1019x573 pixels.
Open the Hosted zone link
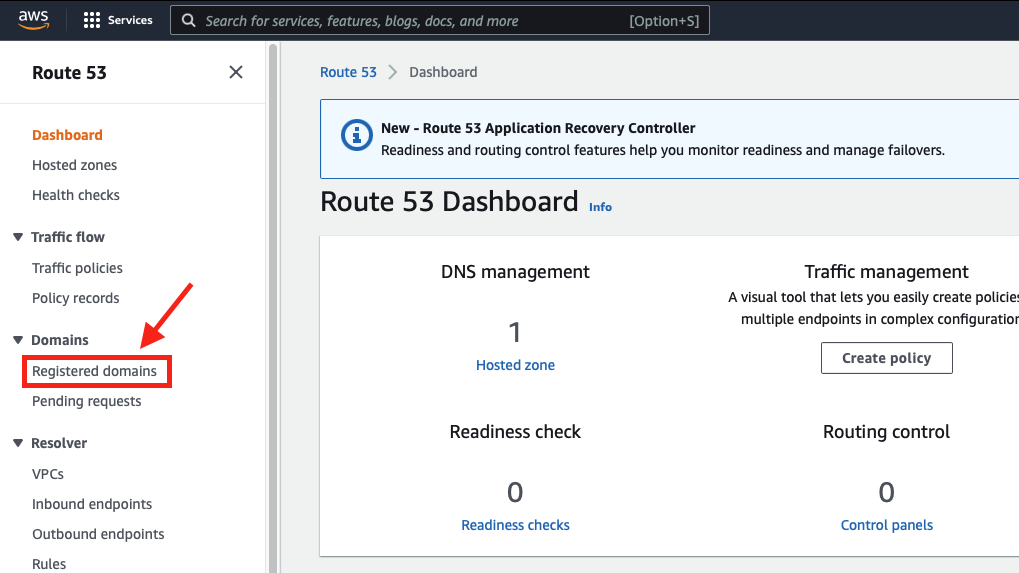[515, 365]
